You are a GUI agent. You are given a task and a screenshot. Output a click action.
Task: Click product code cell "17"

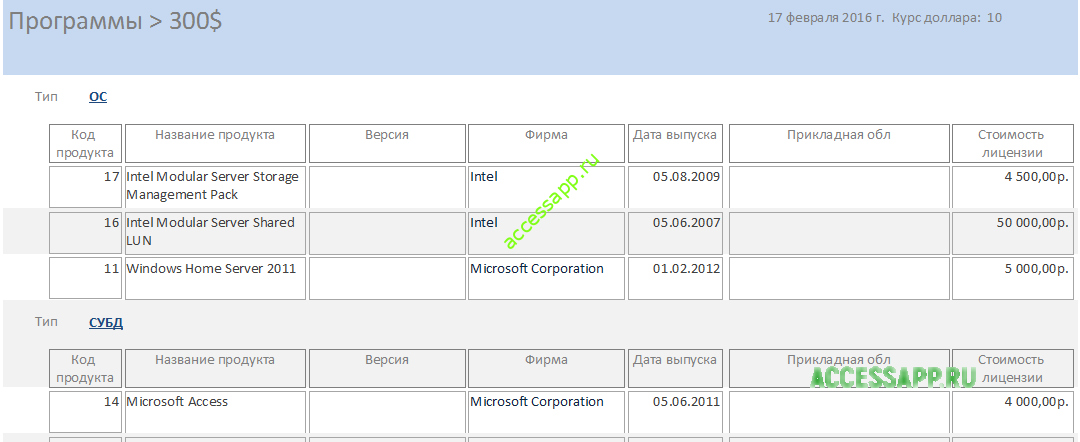(x=85, y=187)
